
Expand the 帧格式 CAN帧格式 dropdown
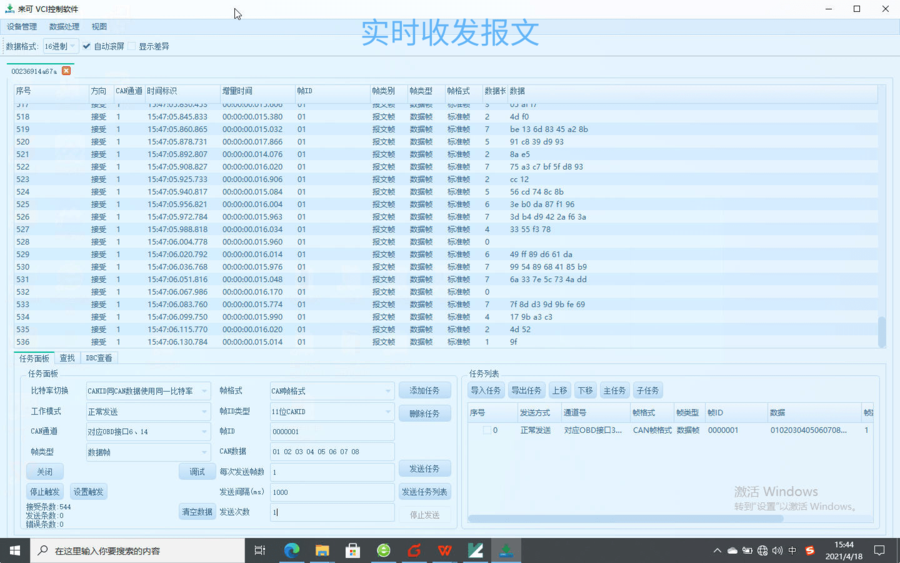[332, 391]
